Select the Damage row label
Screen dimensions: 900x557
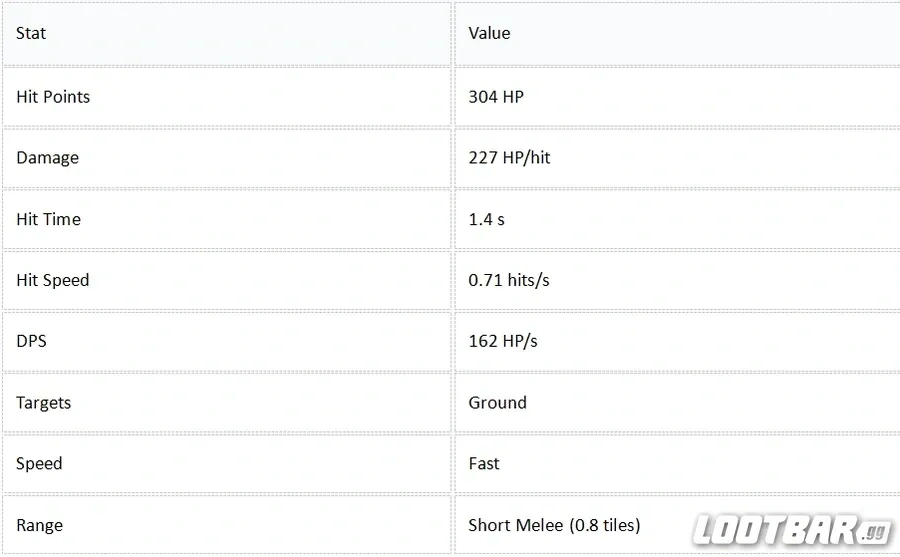tap(48, 158)
